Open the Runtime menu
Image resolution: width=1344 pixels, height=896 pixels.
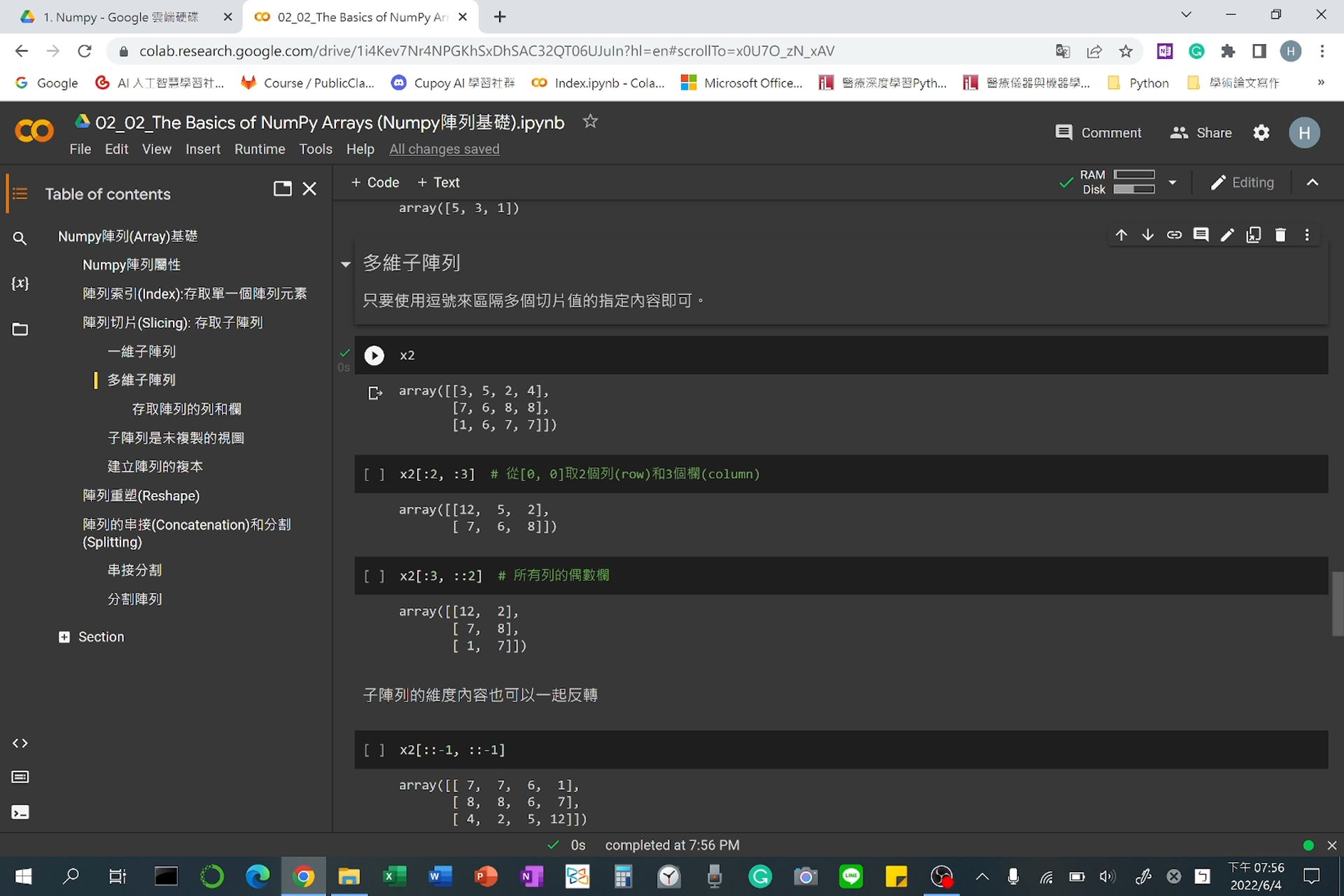(259, 148)
